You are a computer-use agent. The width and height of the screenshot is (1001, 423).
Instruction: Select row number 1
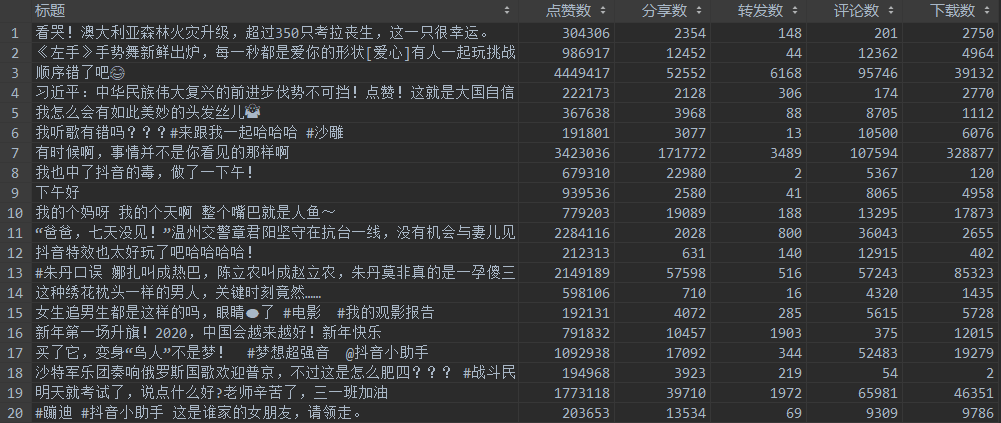pyautogui.click(x=15, y=33)
